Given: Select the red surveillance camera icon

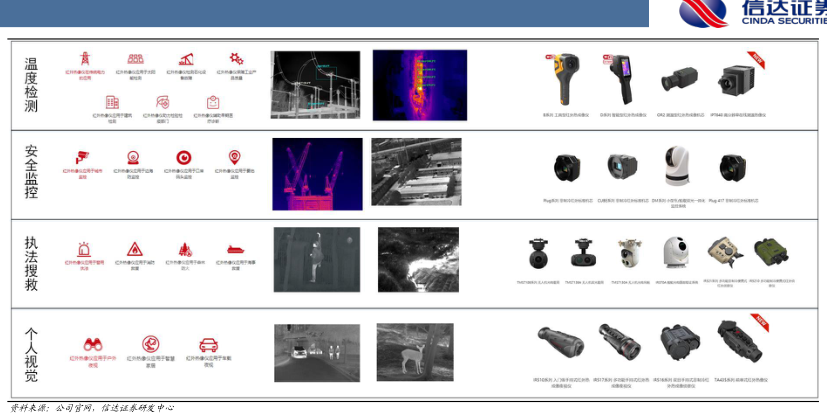Looking at the screenshot, I should coord(83,157).
